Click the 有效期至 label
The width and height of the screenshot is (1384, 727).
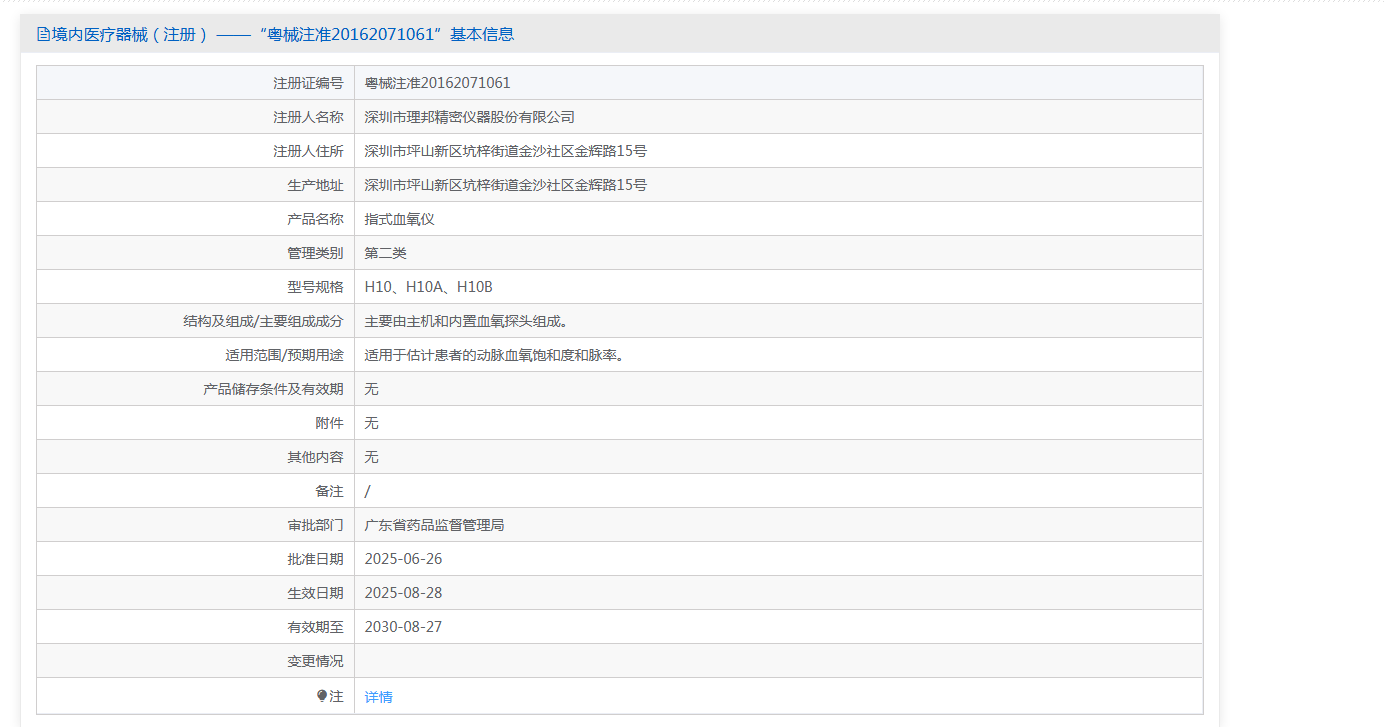point(316,627)
